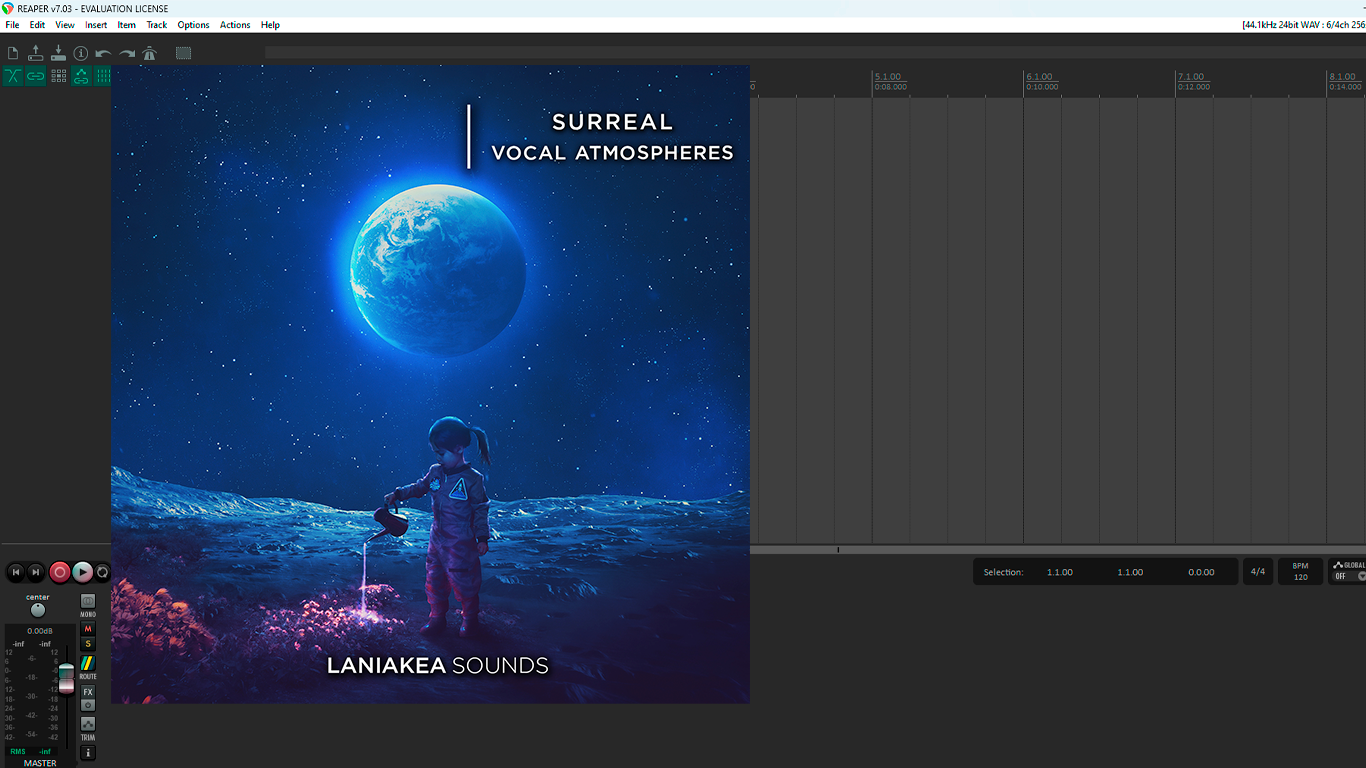Toggle envelope points linked to items
Screen dimensions: 1366x768
(x=81, y=76)
